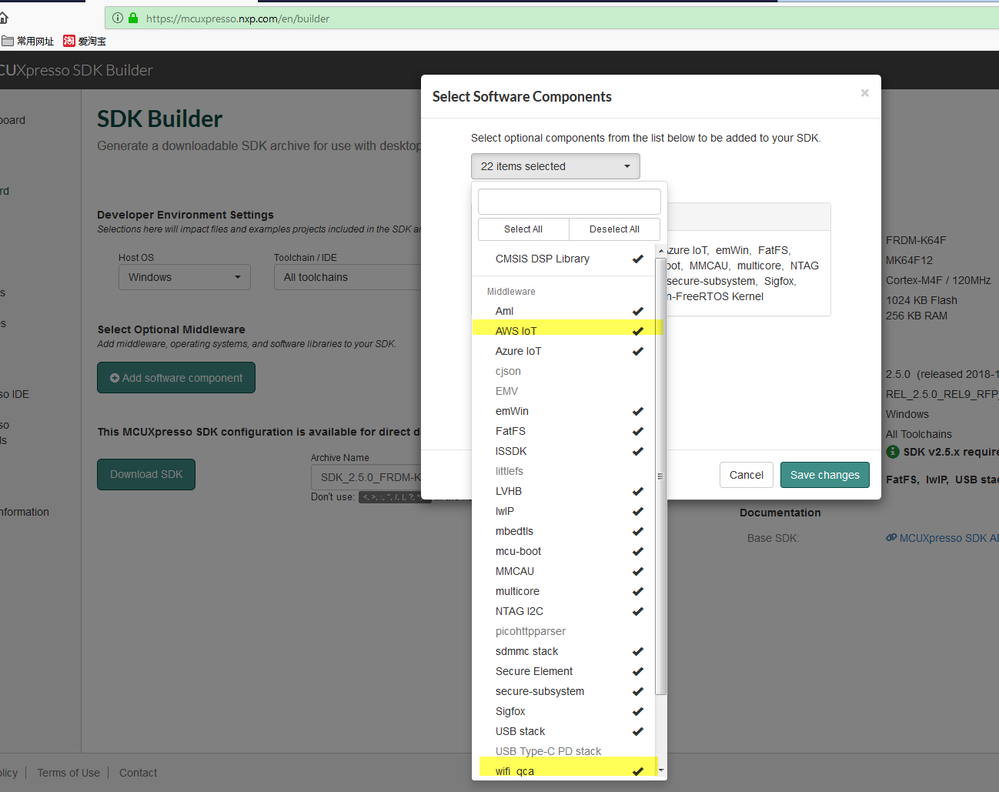The height and width of the screenshot is (792, 999).
Task: Toggle CMSIS DSP Library option
Action: point(564,259)
